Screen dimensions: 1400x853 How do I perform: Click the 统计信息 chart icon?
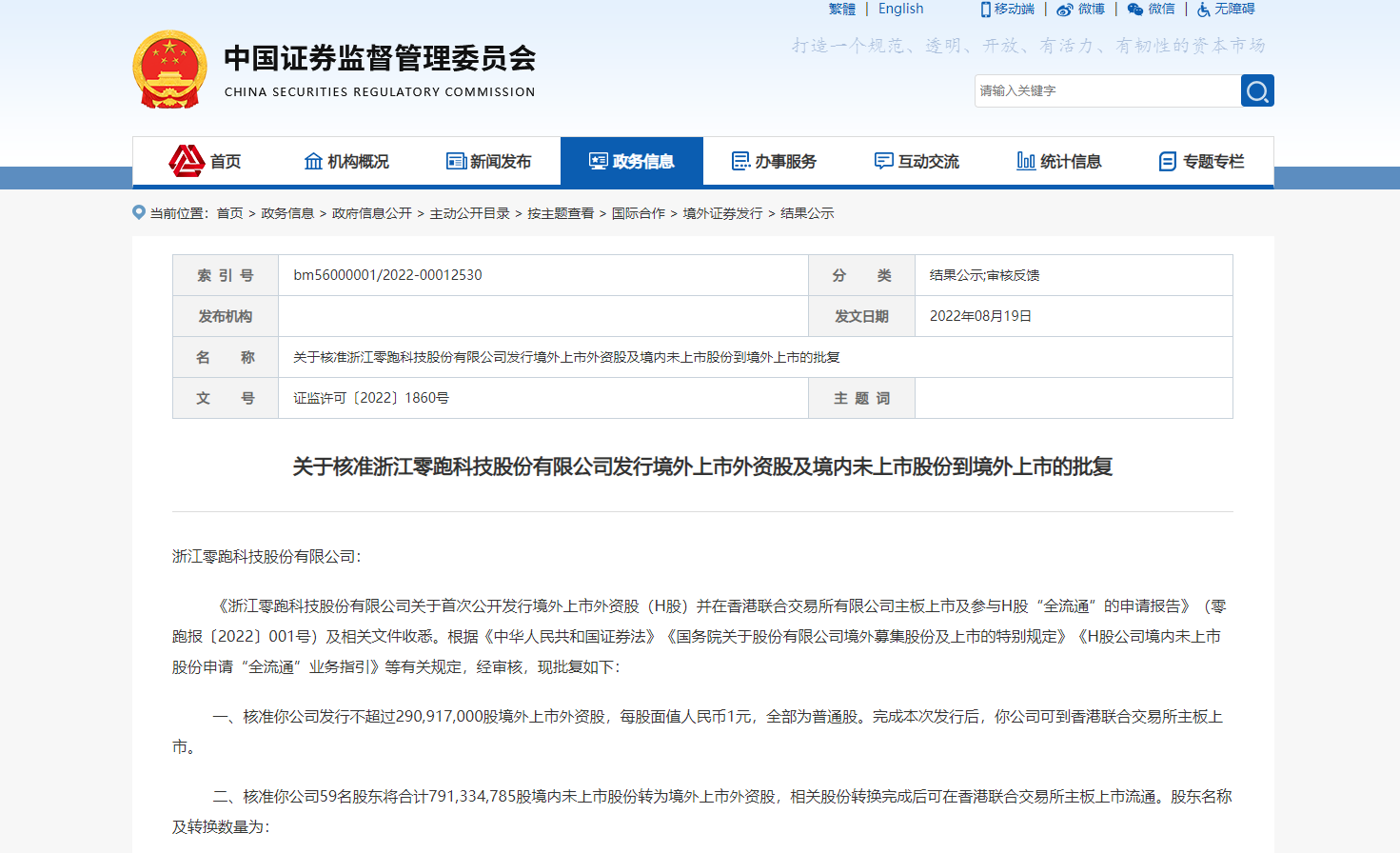(1026, 161)
